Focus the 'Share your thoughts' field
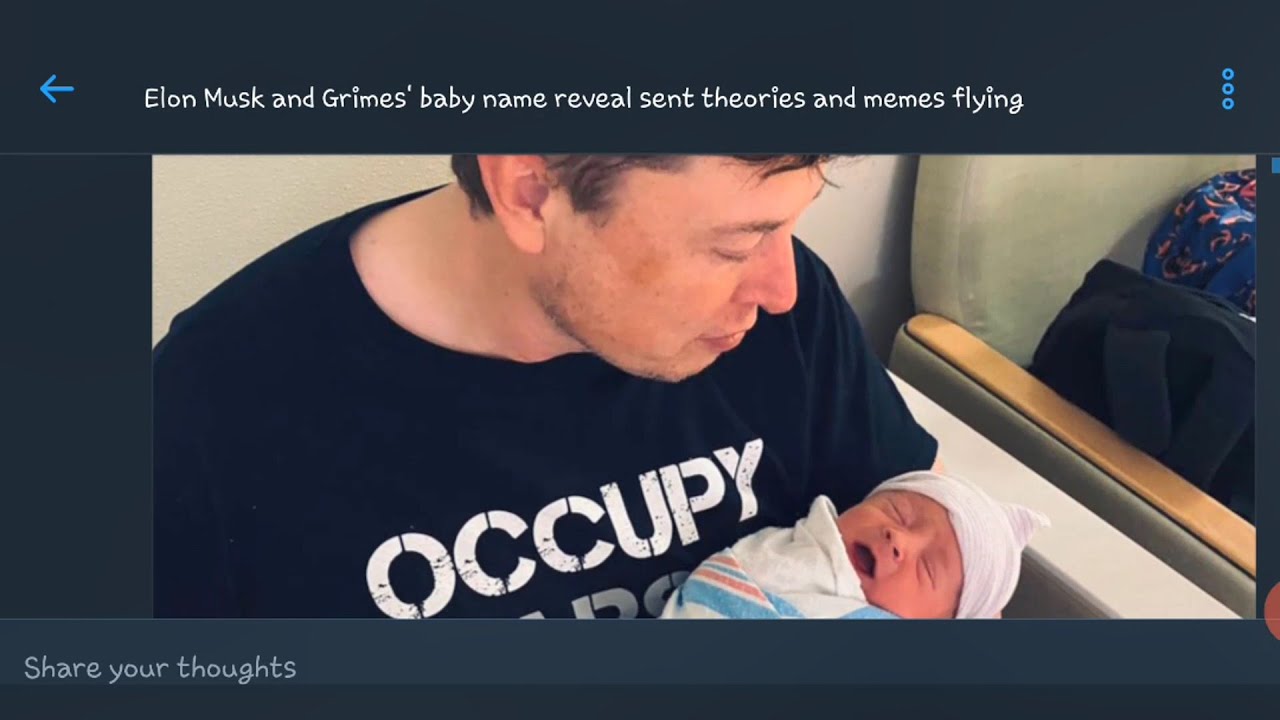 pyautogui.click(x=160, y=668)
